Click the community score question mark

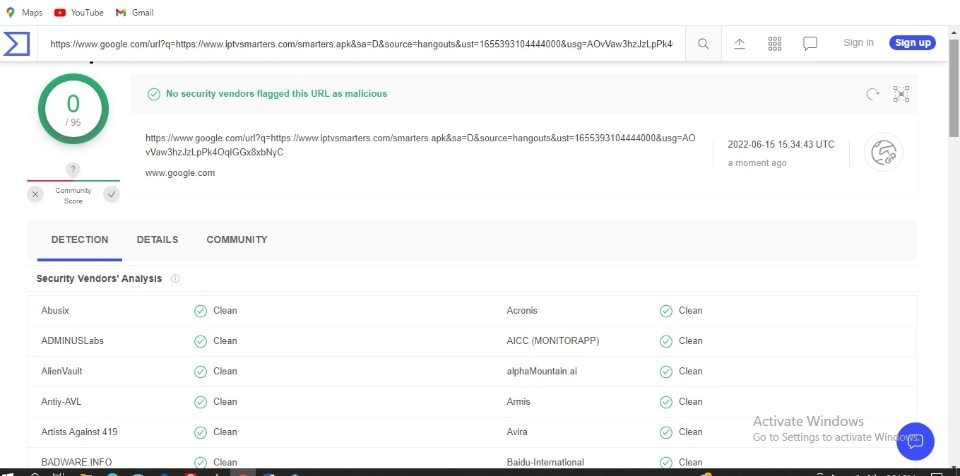pyautogui.click(x=73, y=170)
